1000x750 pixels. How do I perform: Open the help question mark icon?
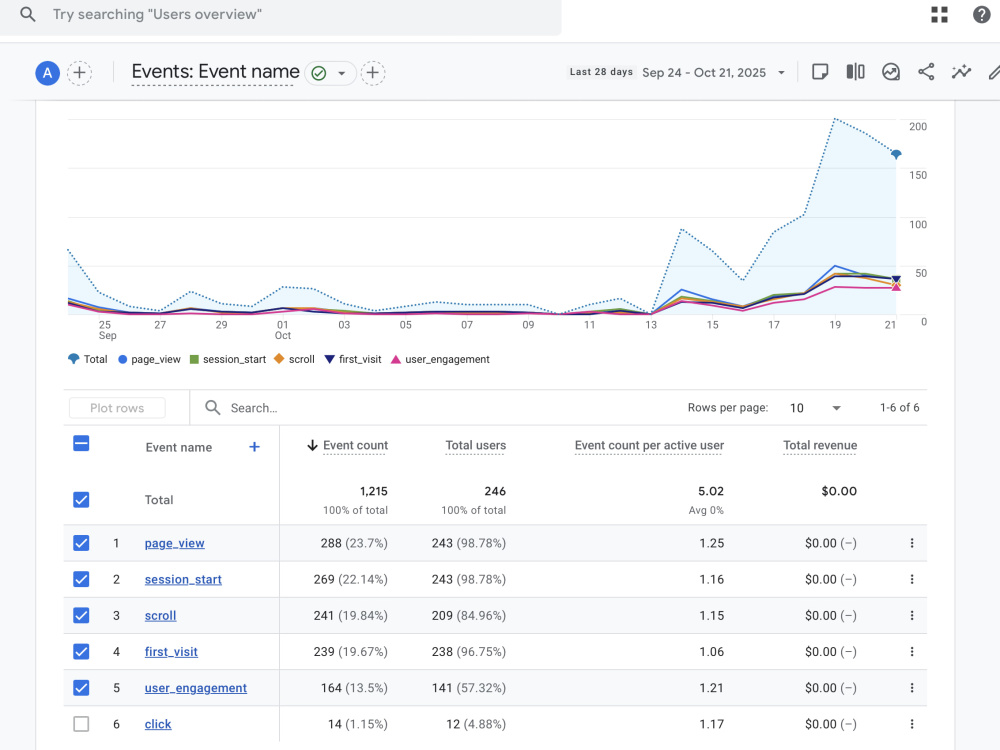pyautogui.click(x=982, y=14)
